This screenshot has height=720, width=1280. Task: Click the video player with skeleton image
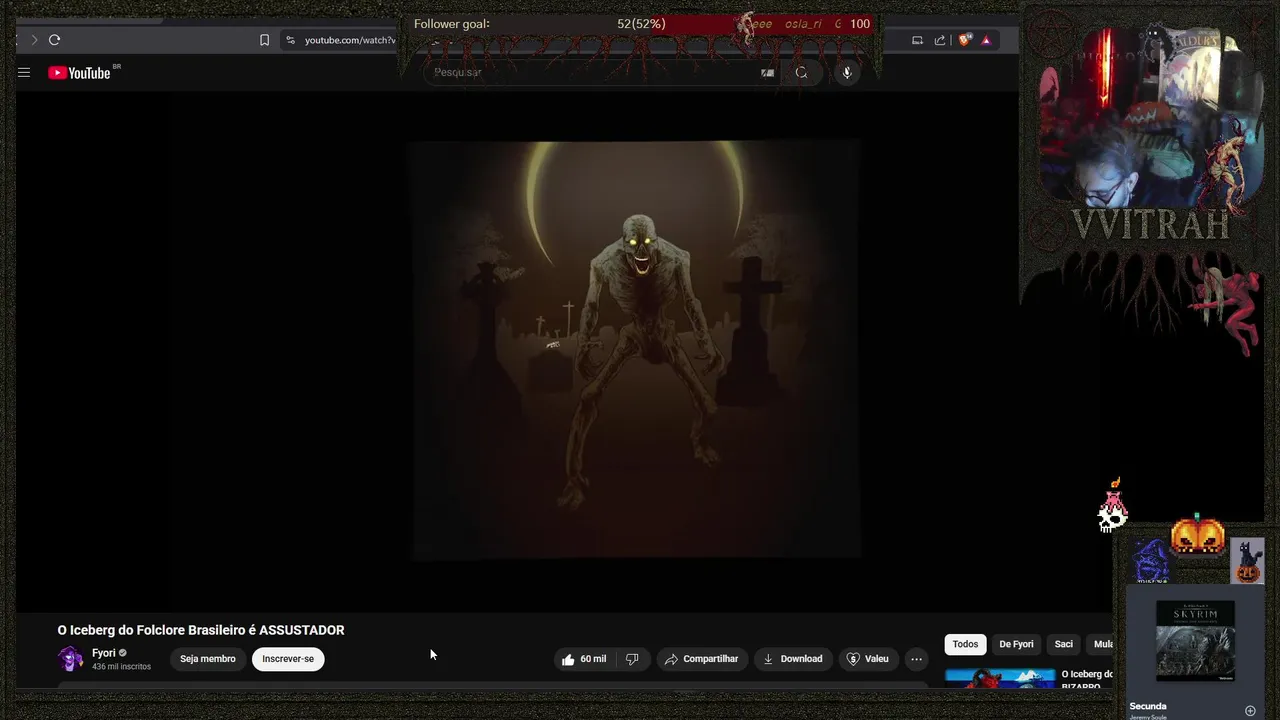coord(635,350)
